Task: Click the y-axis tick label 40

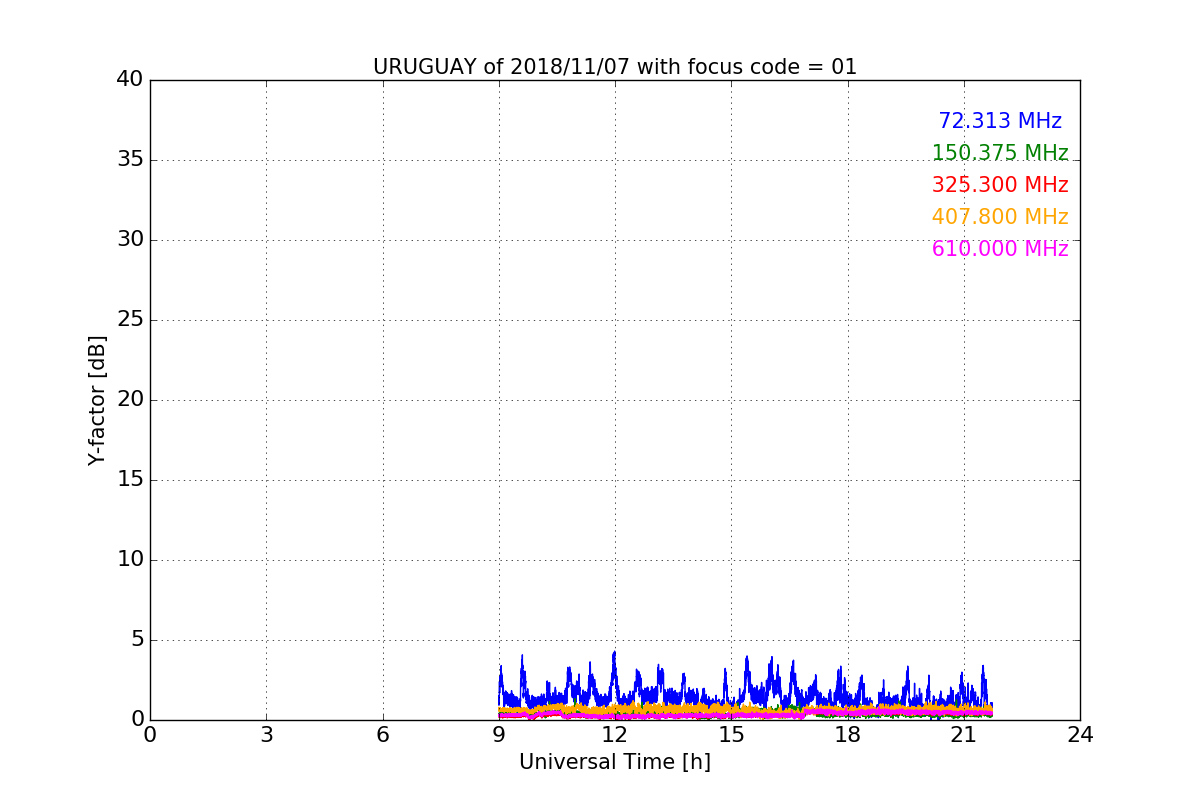Action: (x=130, y=80)
